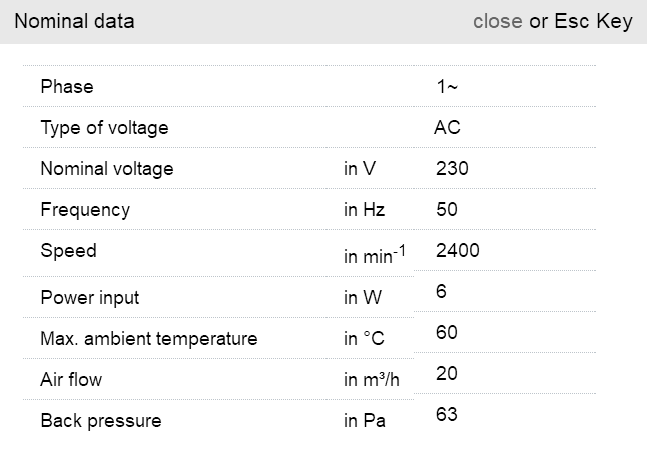The width and height of the screenshot is (647, 470).
Task: Select the Max. ambient temperature label
Action: click(x=149, y=339)
